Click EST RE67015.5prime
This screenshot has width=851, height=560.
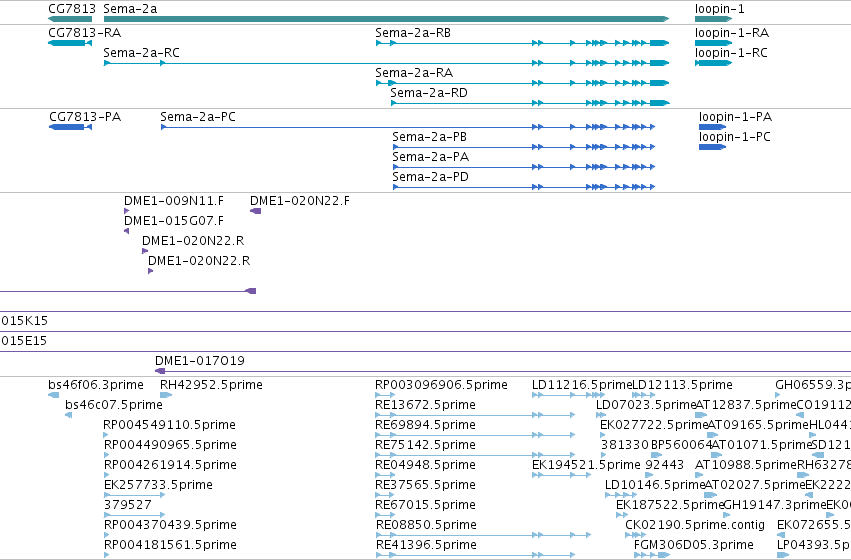pos(425,505)
